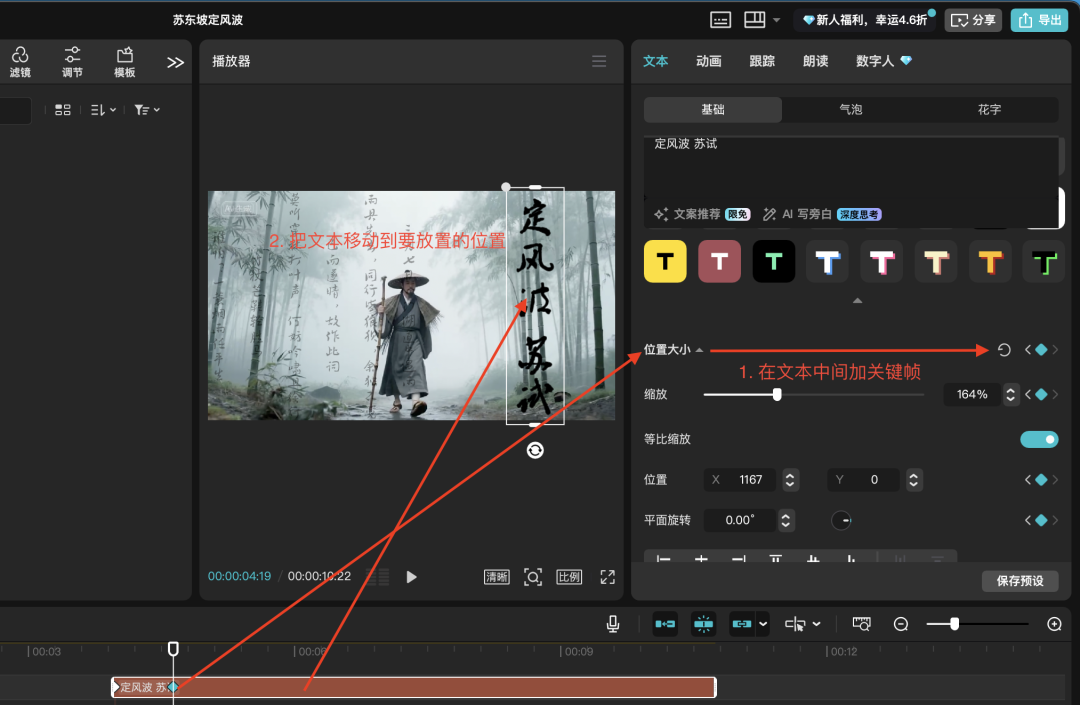This screenshot has height=705, width=1080.
Task: Click the microphone recording icon above the timeline
Action: 613,623
